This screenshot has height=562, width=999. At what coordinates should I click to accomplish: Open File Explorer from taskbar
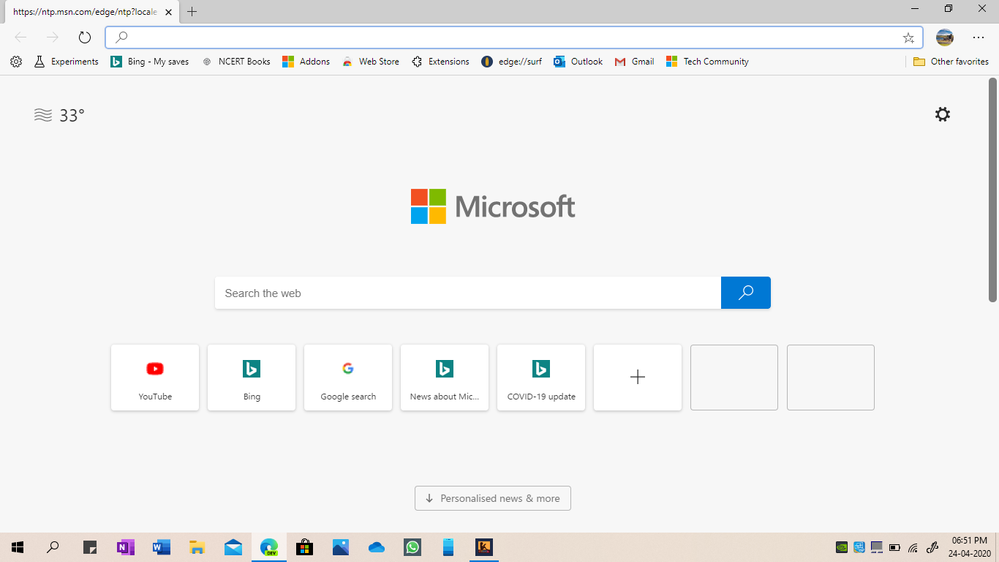(x=197, y=547)
